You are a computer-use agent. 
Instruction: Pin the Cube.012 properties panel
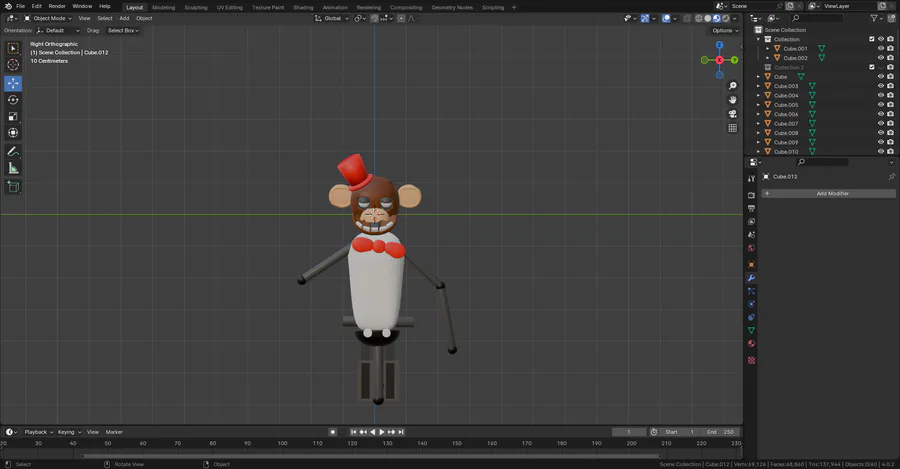(x=891, y=177)
